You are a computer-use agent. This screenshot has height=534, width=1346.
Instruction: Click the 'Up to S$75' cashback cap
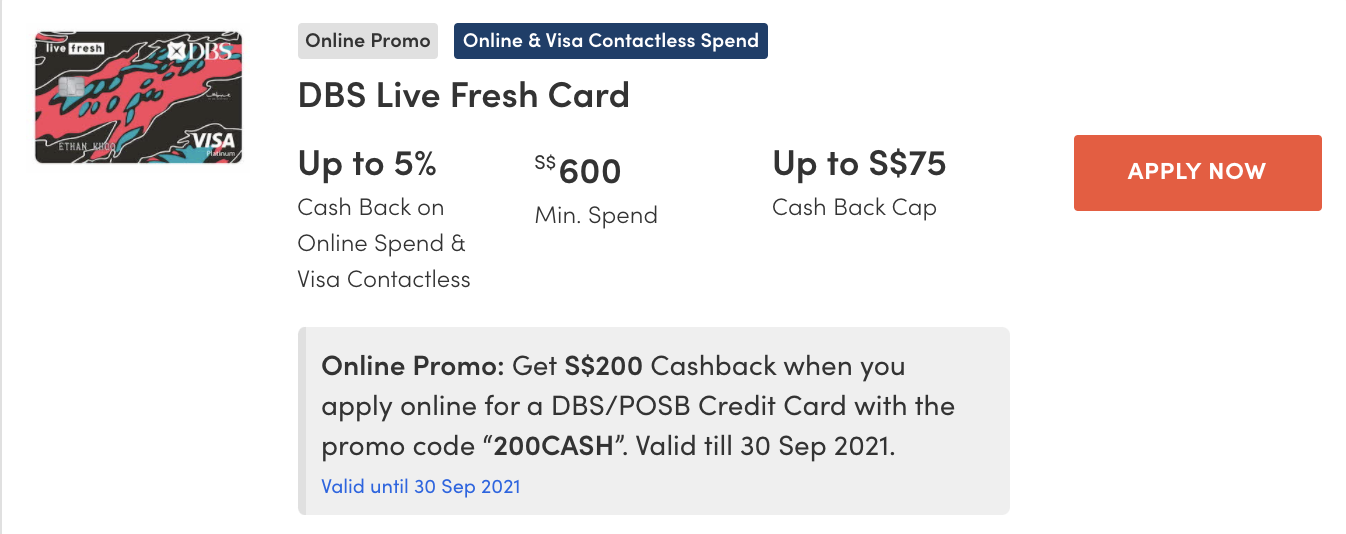tap(858, 163)
